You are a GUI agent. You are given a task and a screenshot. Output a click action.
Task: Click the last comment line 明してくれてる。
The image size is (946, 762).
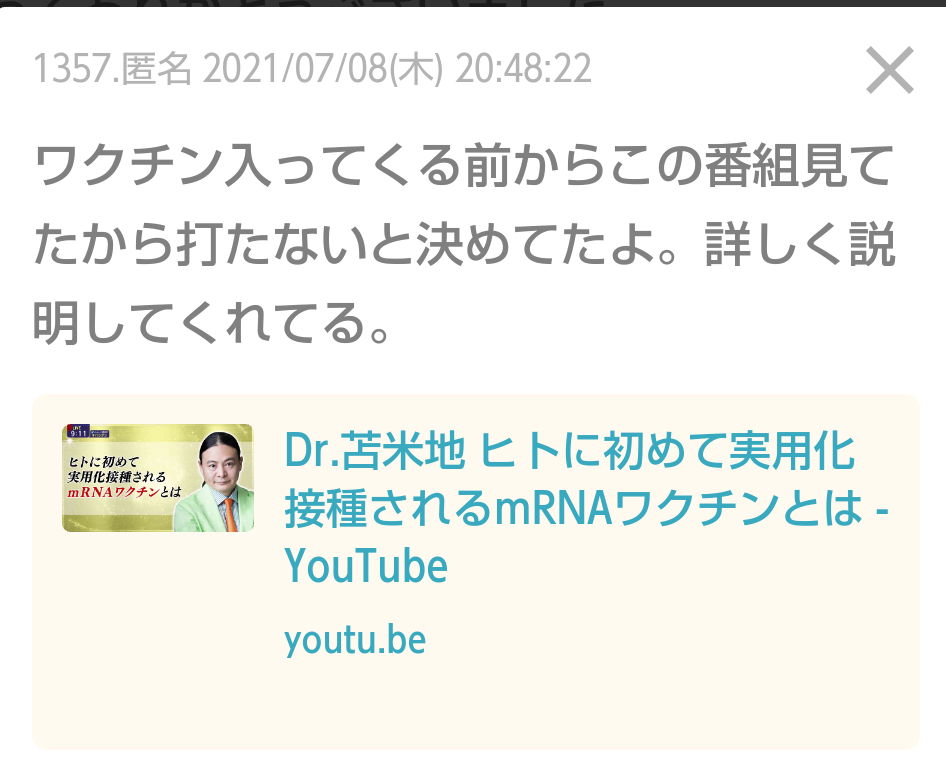(211, 323)
